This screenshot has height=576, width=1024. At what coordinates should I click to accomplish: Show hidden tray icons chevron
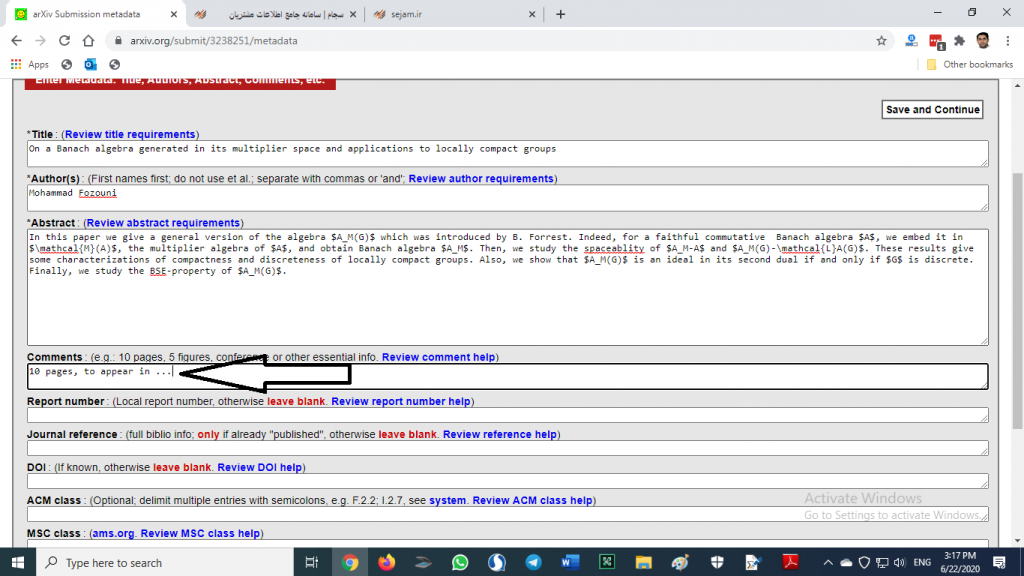pyautogui.click(x=827, y=562)
